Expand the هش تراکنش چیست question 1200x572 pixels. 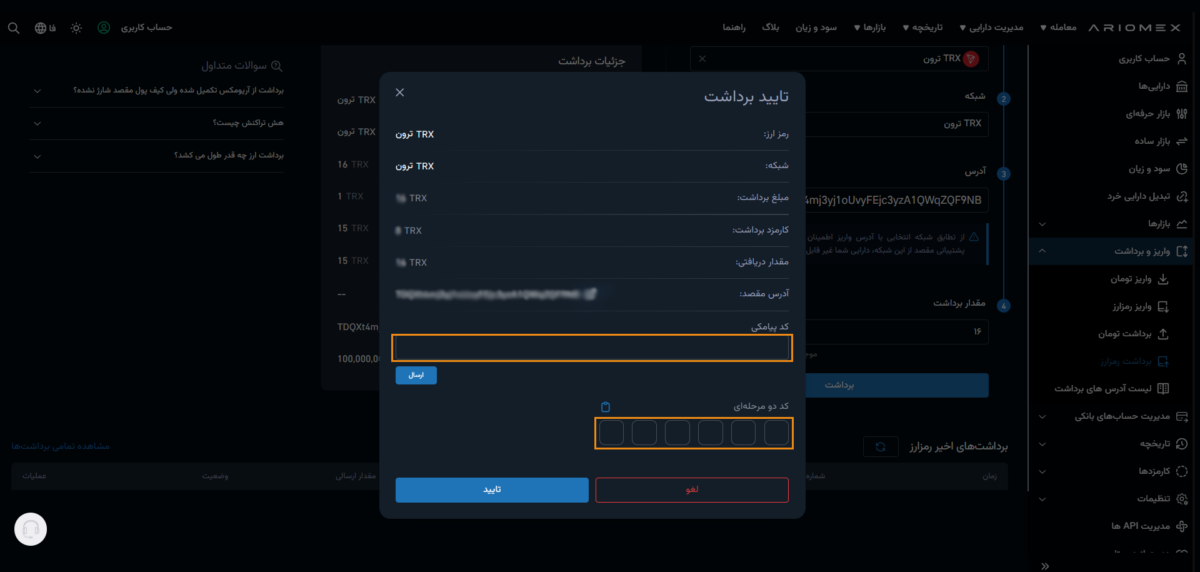(x=37, y=123)
